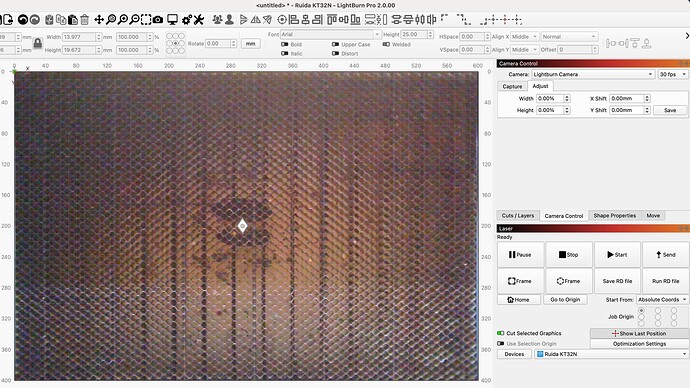Click the camera capture icon
The width and height of the screenshot is (690, 388).
click(x=158, y=20)
